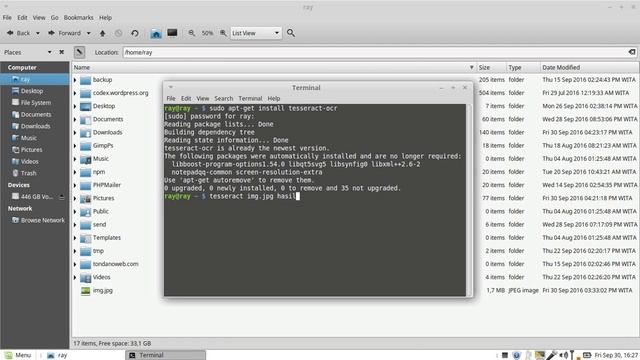Viewport: 640px width, 360px height.
Task: Click Terminal window scrollbar
Action: [469, 200]
